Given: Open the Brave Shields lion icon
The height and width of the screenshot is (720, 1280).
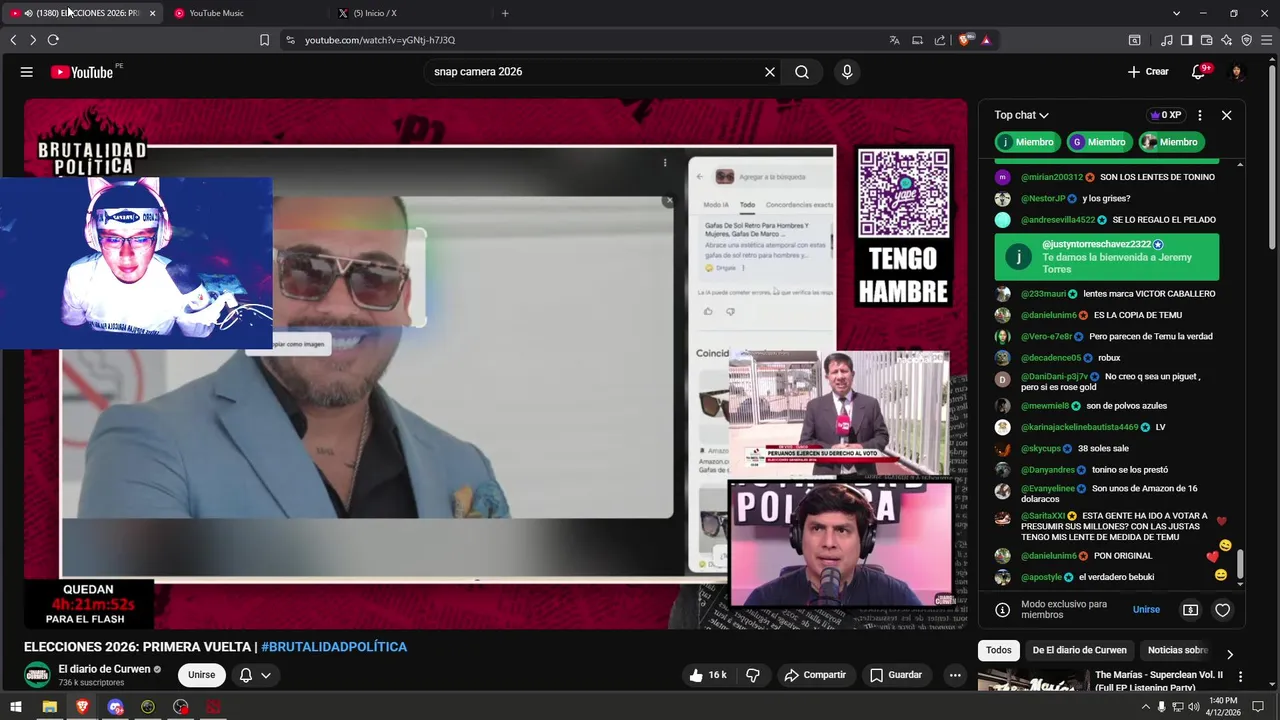Looking at the screenshot, I should (x=965, y=40).
